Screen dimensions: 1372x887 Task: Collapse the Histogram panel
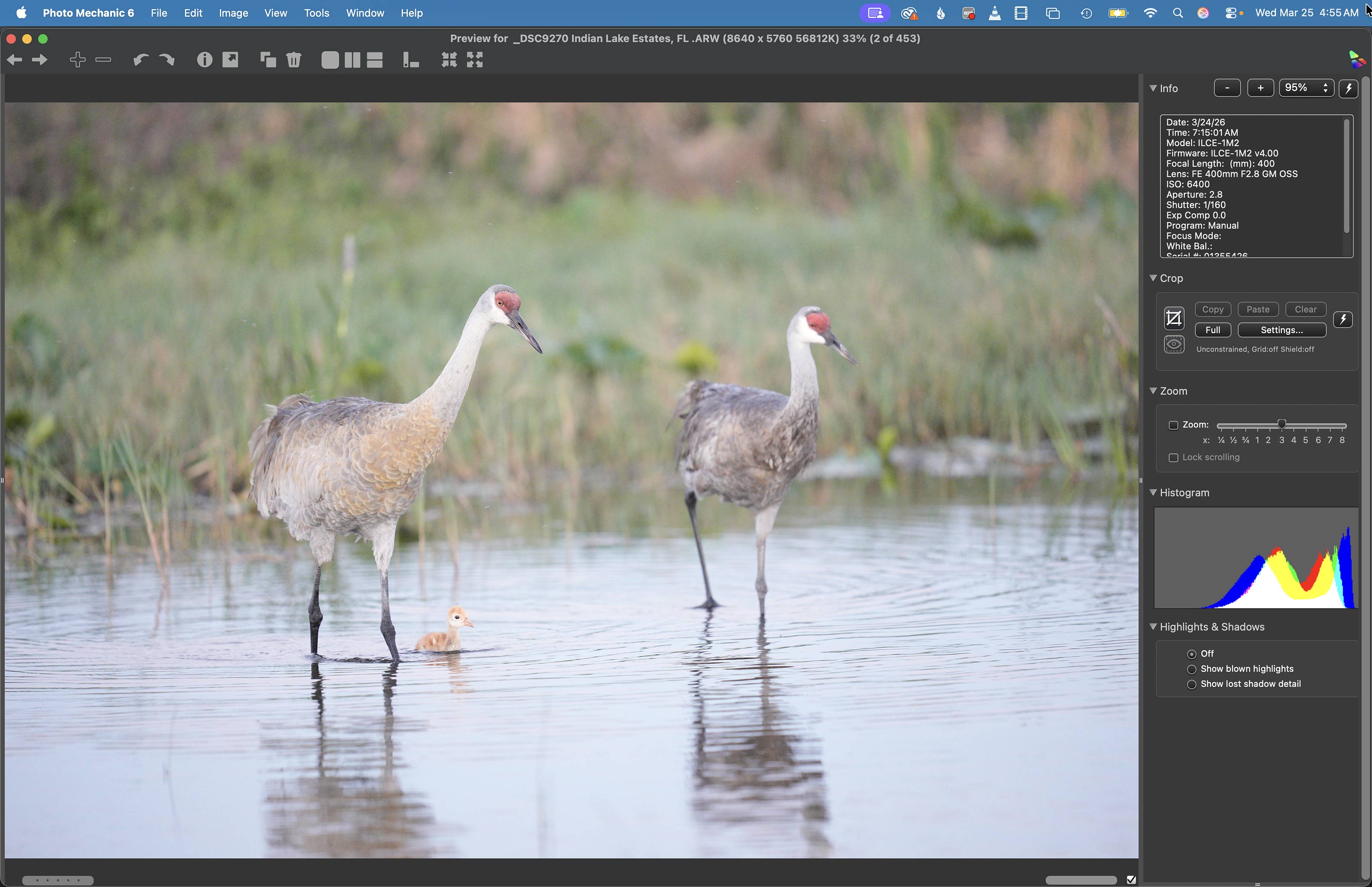click(1153, 493)
